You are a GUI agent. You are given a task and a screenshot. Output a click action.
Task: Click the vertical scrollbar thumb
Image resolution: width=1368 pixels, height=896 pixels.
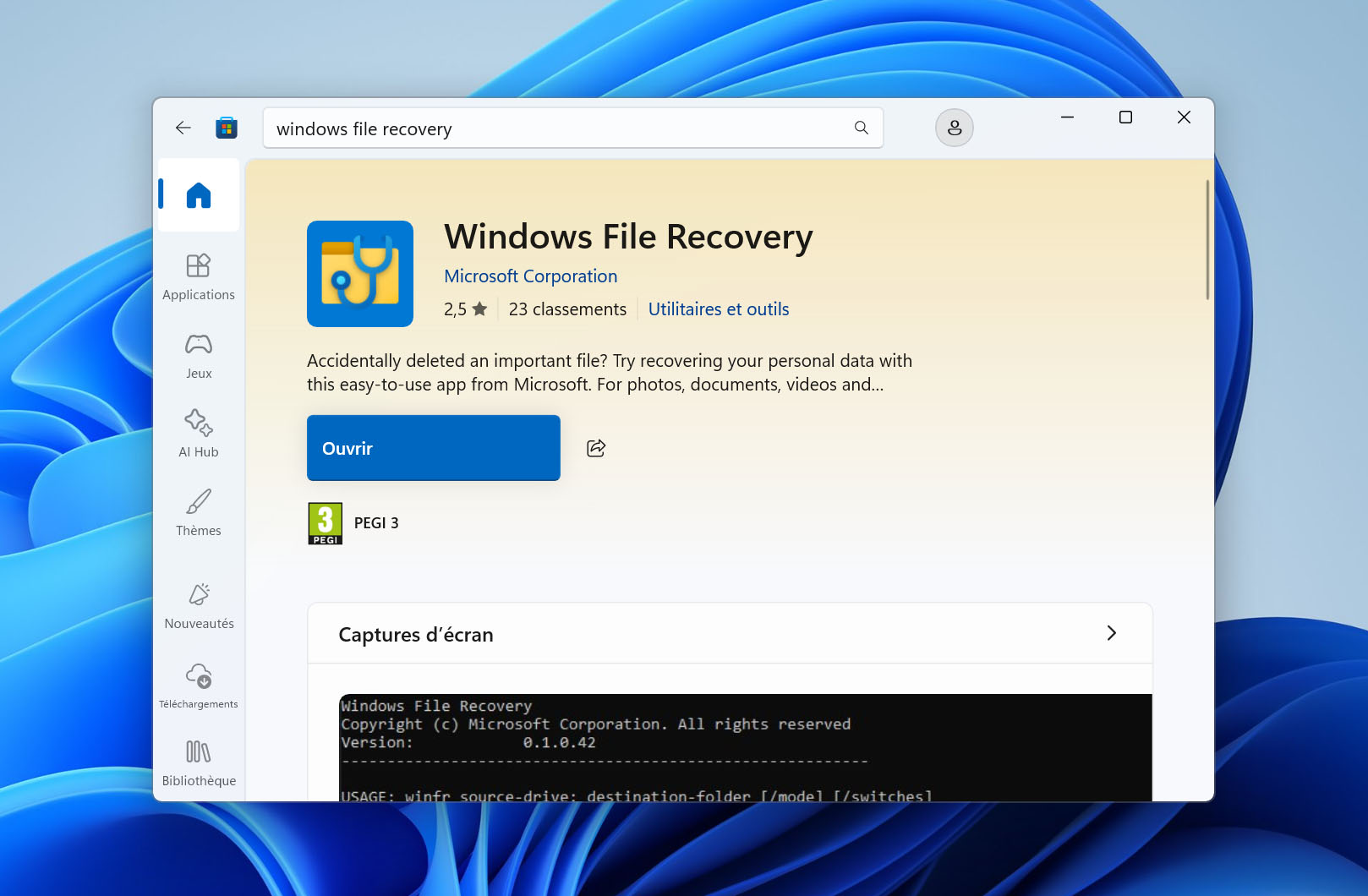(x=1207, y=239)
